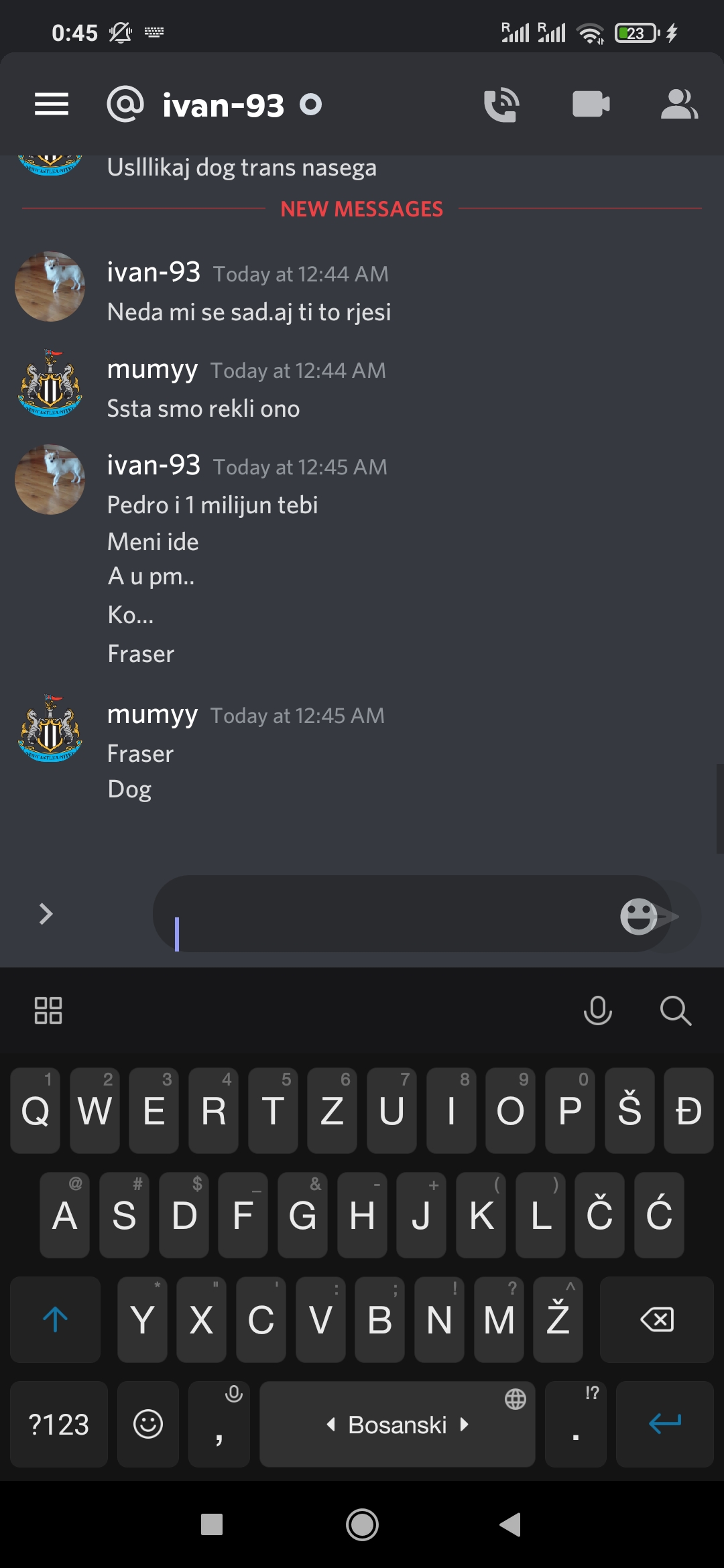Open the hamburger navigation menu
This screenshot has width=724, height=1568.
tap(52, 105)
